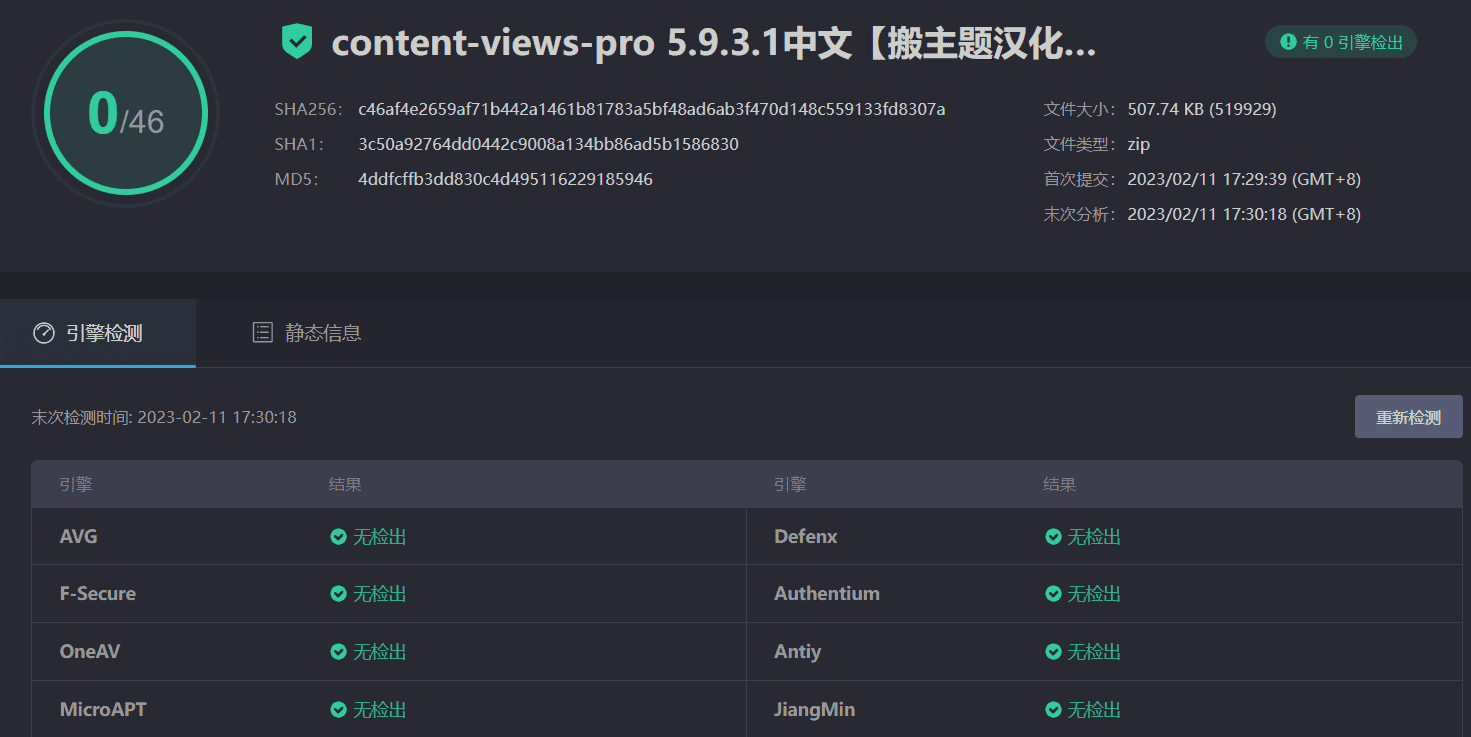Screen dimensions: 1471x737
Task: Click the green check icon in Antiy row
Action: click(1053, 652)
